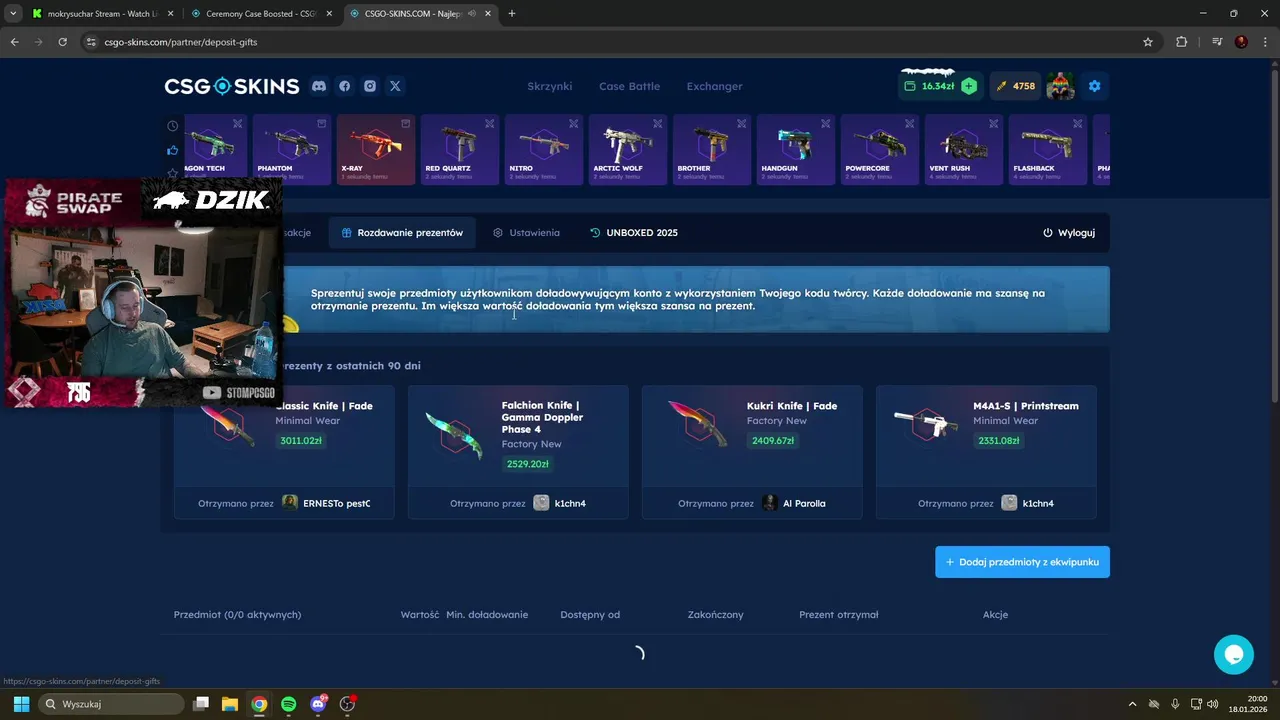Image resolution: width=1280 pixels, height=720 pixels.
Task: Open the X (Twitter) icon in header
Action: click(395, 86)
